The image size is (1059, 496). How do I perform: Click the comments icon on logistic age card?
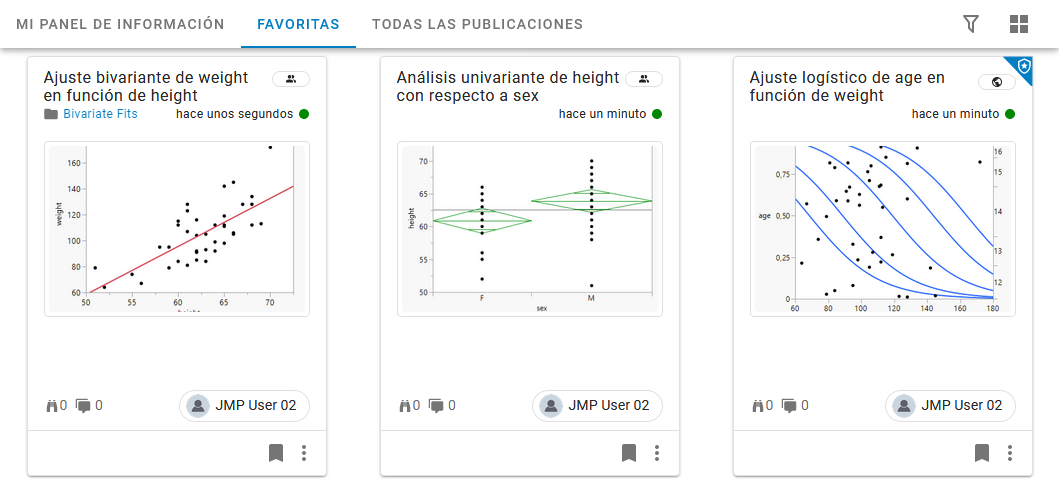coord(790,405)
